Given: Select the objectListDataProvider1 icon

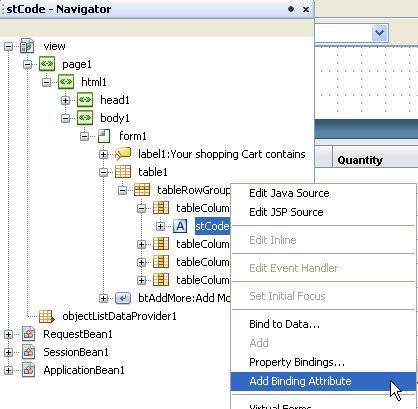Looking at the screenshot, I should coord(46,316).
